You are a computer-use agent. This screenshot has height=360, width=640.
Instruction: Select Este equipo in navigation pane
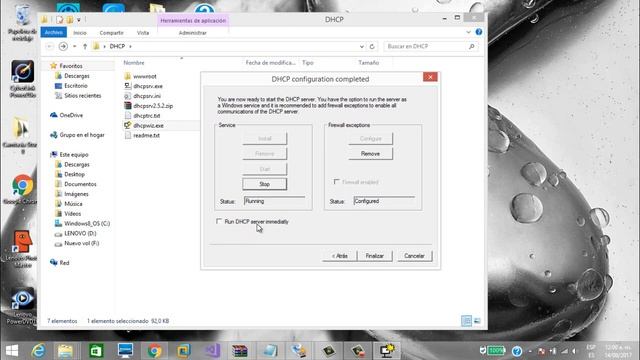(74, 155)
